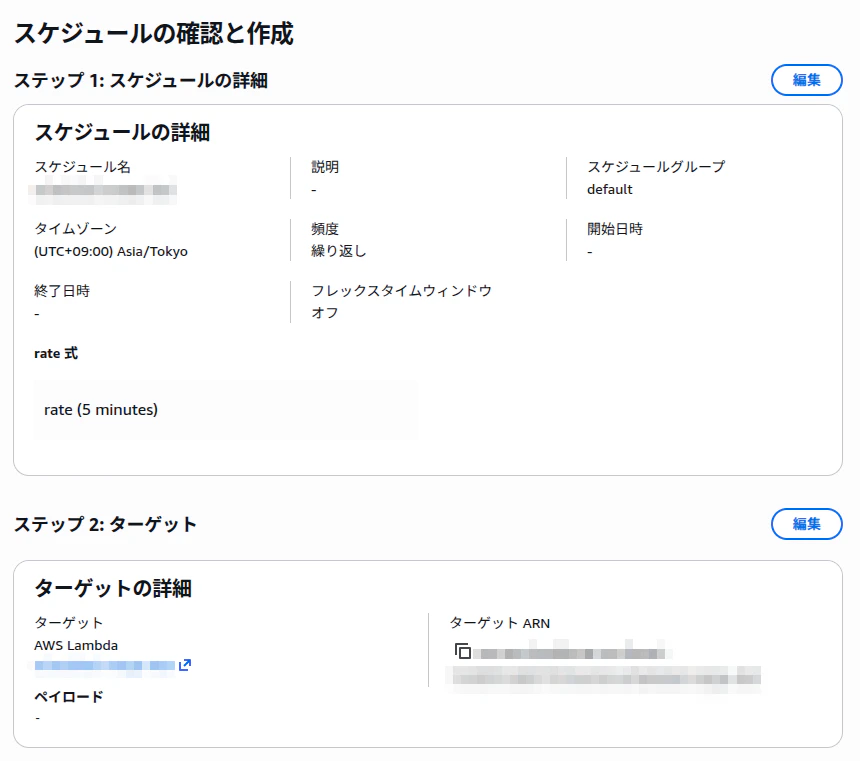Click the 編集 button for ステップ 2
Image resolution: width=860 pixels, height=761 pixels.
[x=806, y=524]
